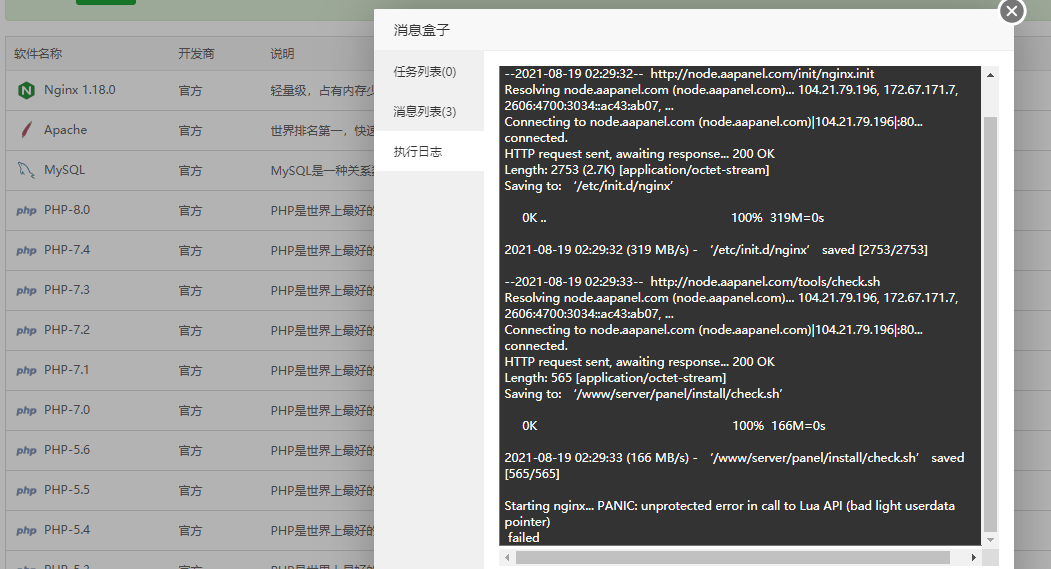The image size is (1051, 569).
Task: Click the MySQL dolphin icon
Action: [x=26, y=170]
